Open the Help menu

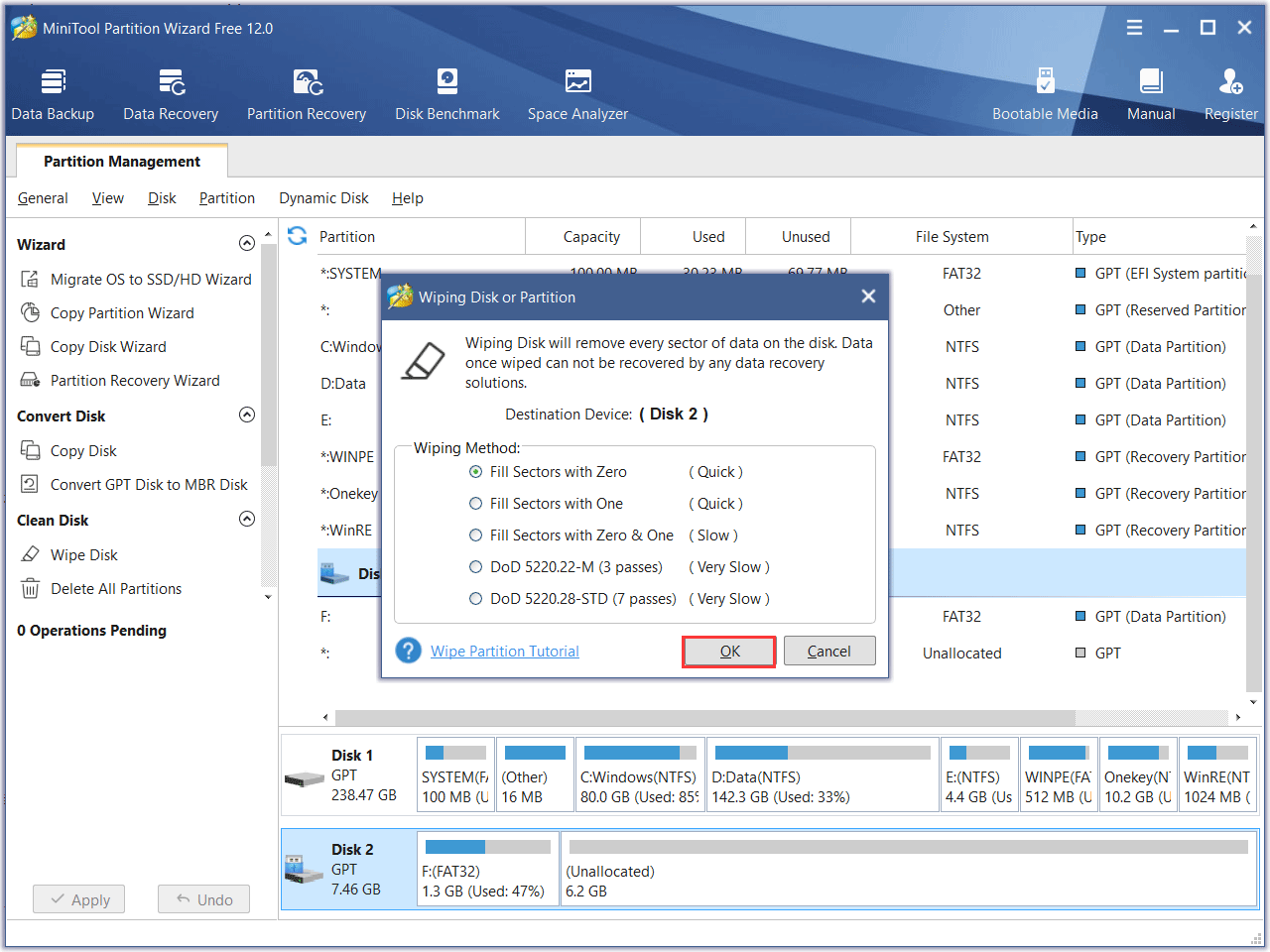(407, 198)
